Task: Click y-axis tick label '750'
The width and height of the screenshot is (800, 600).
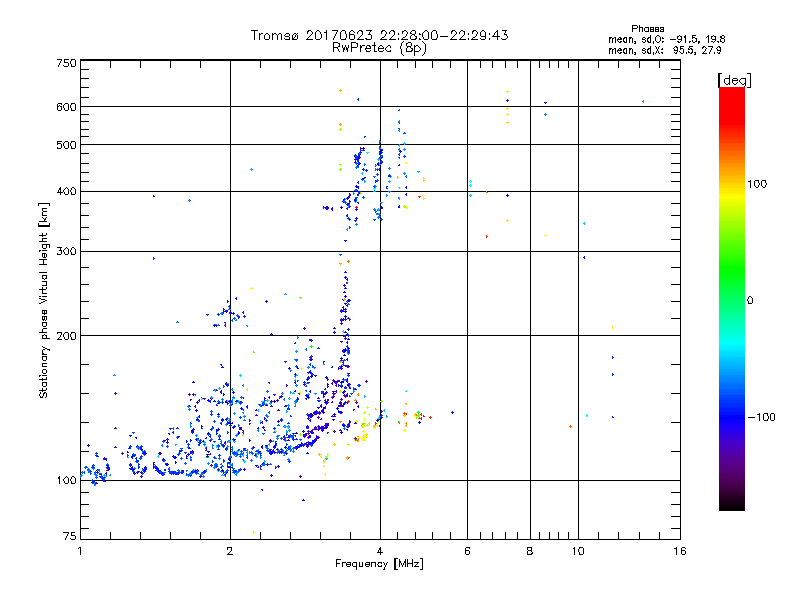Action: pos(66,63)
